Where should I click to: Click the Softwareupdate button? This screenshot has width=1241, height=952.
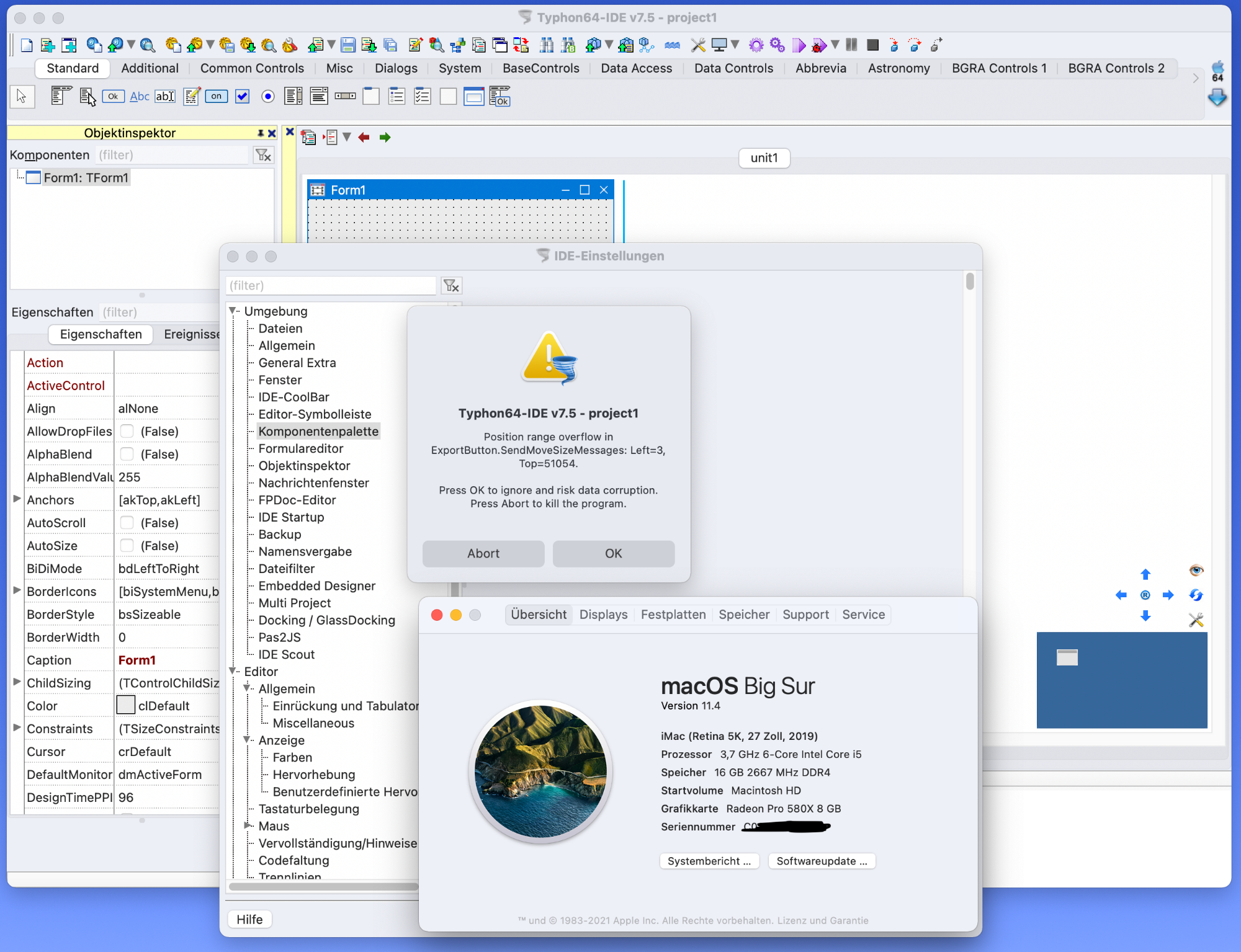pyautogui.click(x=822, y=861)
